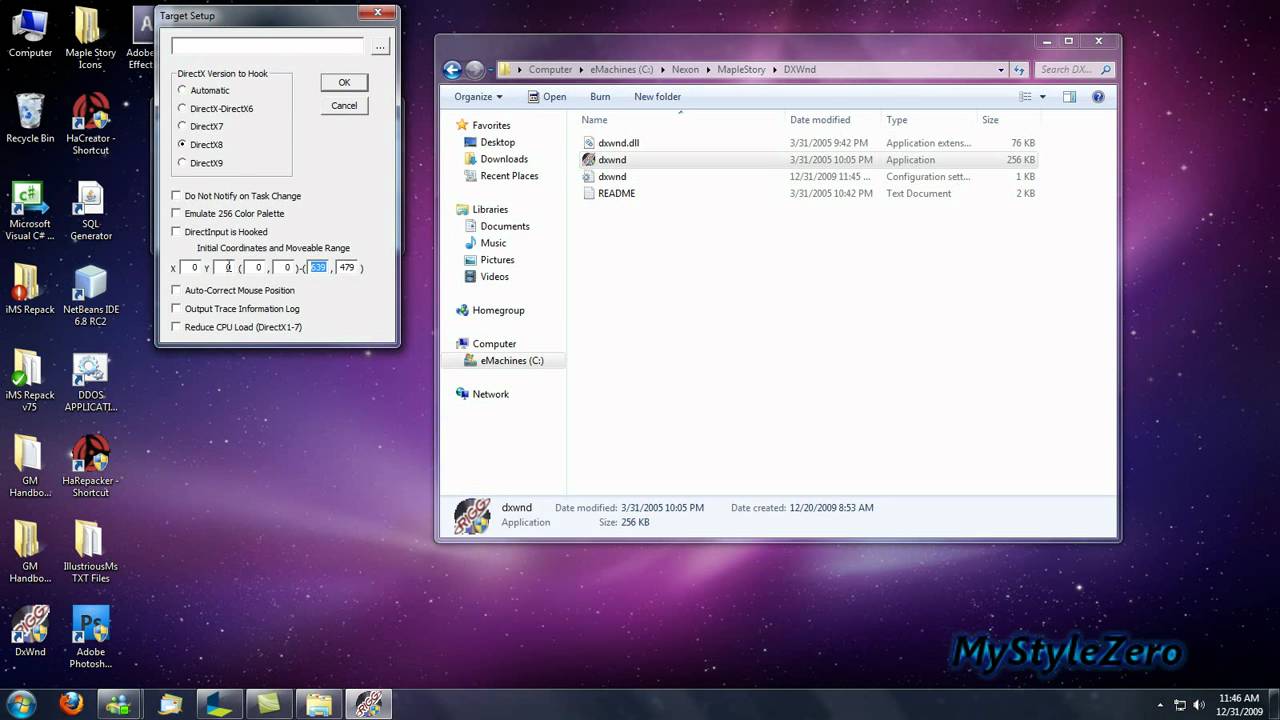Open the Organize dropdown menu
Image resolution: width=1280 pixels, height=720 pixels.
(478, 97)
